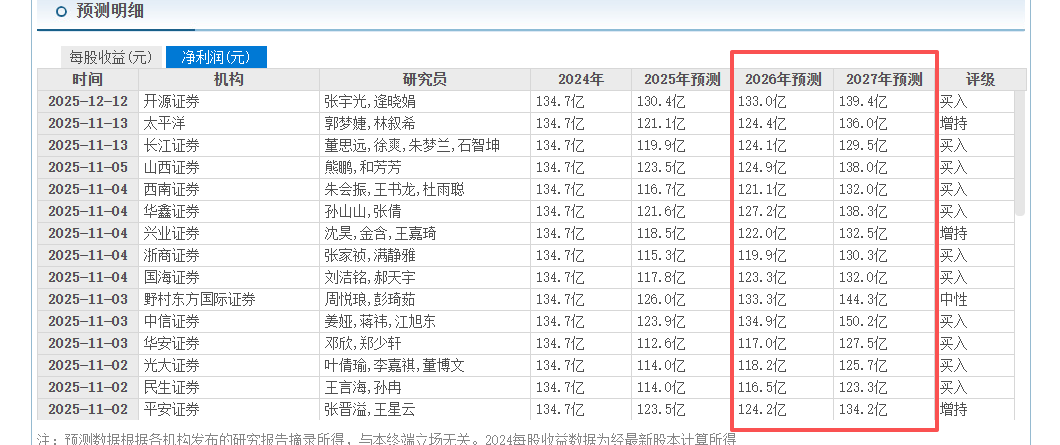Click researchers 郭梦婕,林叙希

(x=370, y=124)
